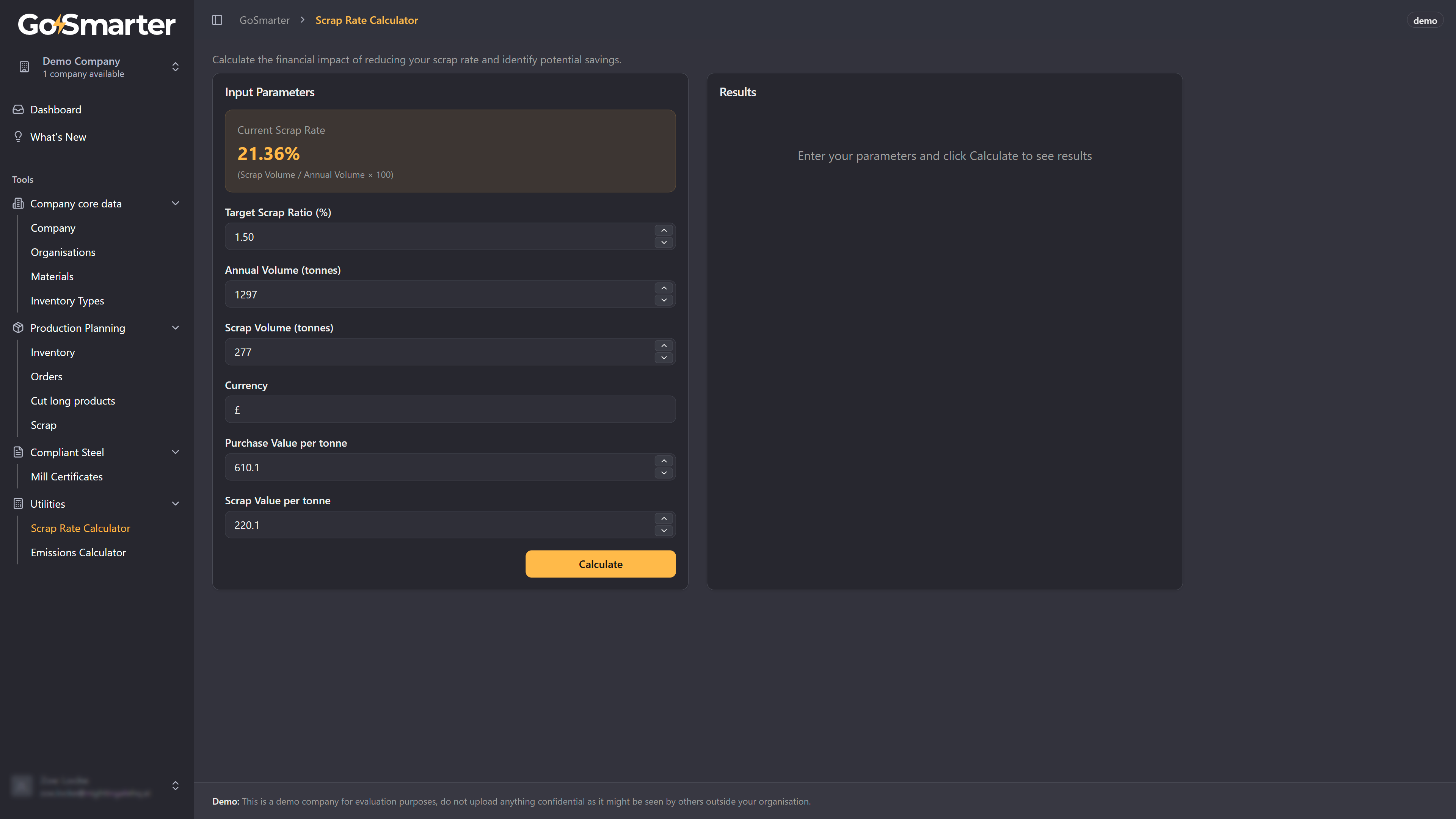This screenshot has width=1456, height=819.
Task: Click the Currency input field
Action: point(450,410)
